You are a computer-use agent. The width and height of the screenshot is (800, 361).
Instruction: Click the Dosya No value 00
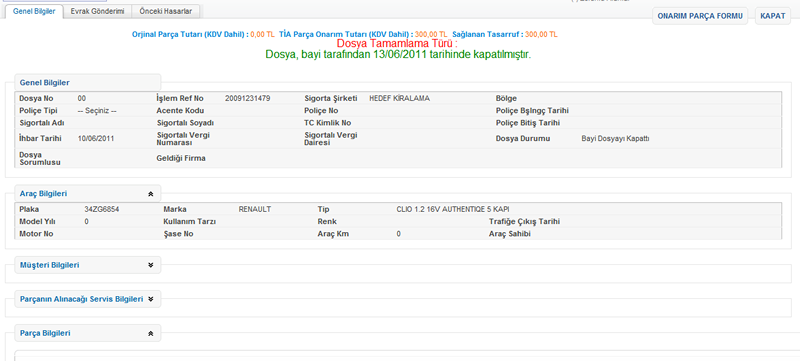tap(82, 98)
